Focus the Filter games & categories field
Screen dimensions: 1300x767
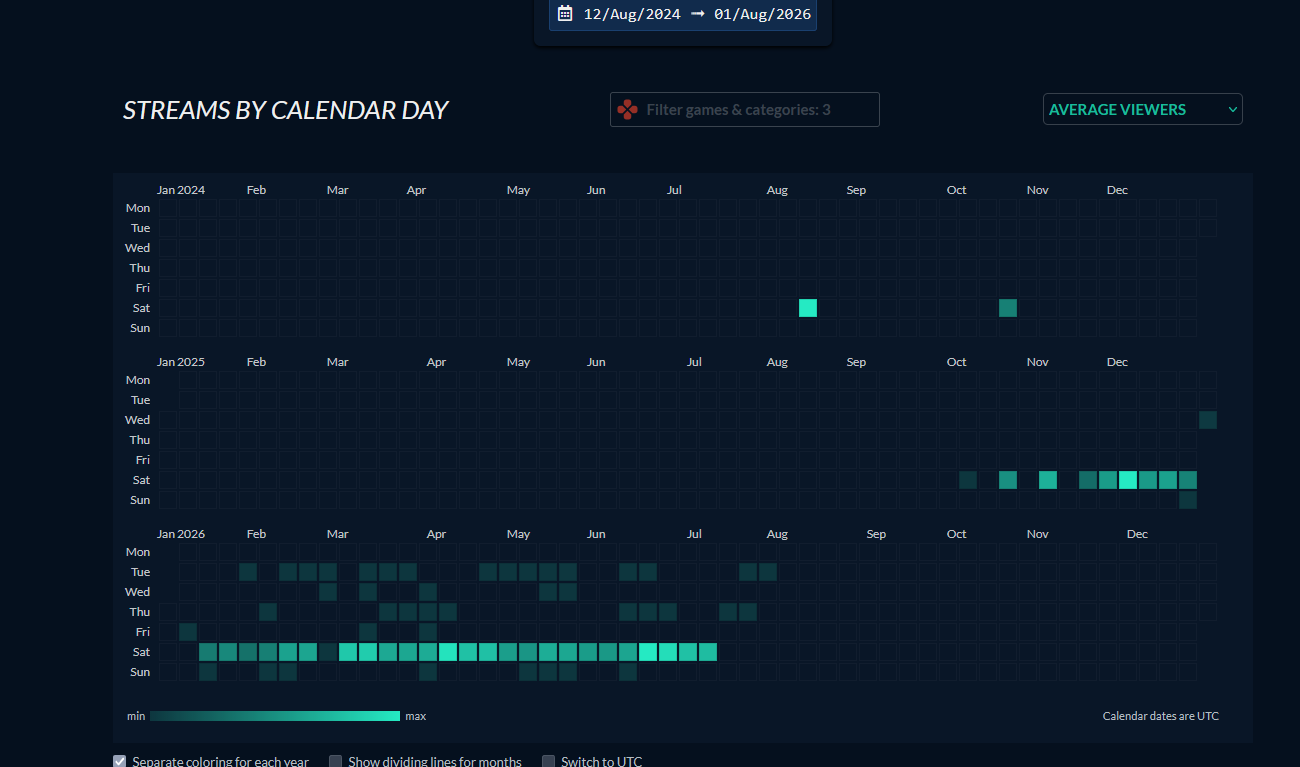tap(745, 110)
